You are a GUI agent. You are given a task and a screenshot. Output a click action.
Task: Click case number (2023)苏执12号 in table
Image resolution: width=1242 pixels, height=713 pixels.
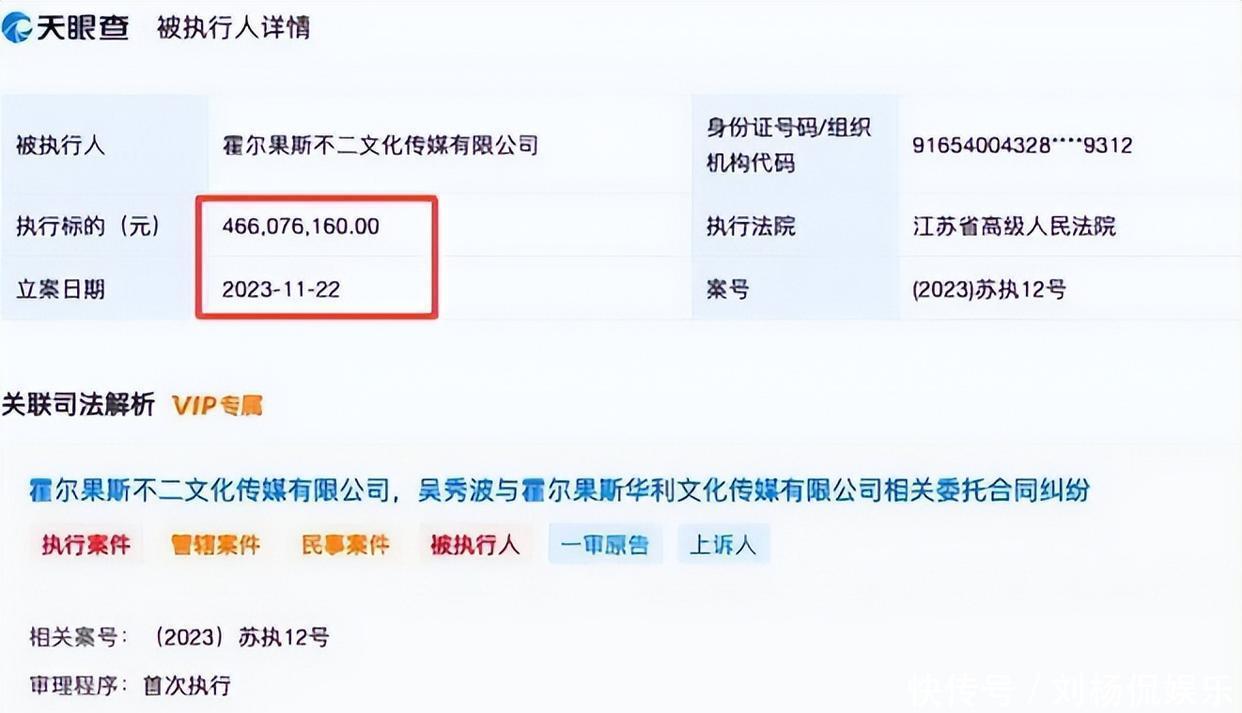(x=989, y=290)
